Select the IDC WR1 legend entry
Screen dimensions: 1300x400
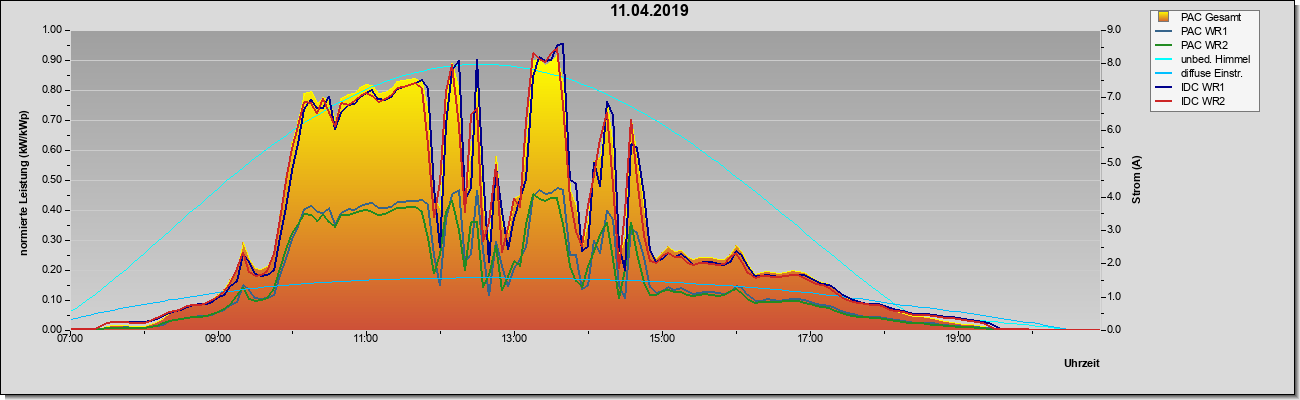pyautogui.click(x=1203, y=87)
